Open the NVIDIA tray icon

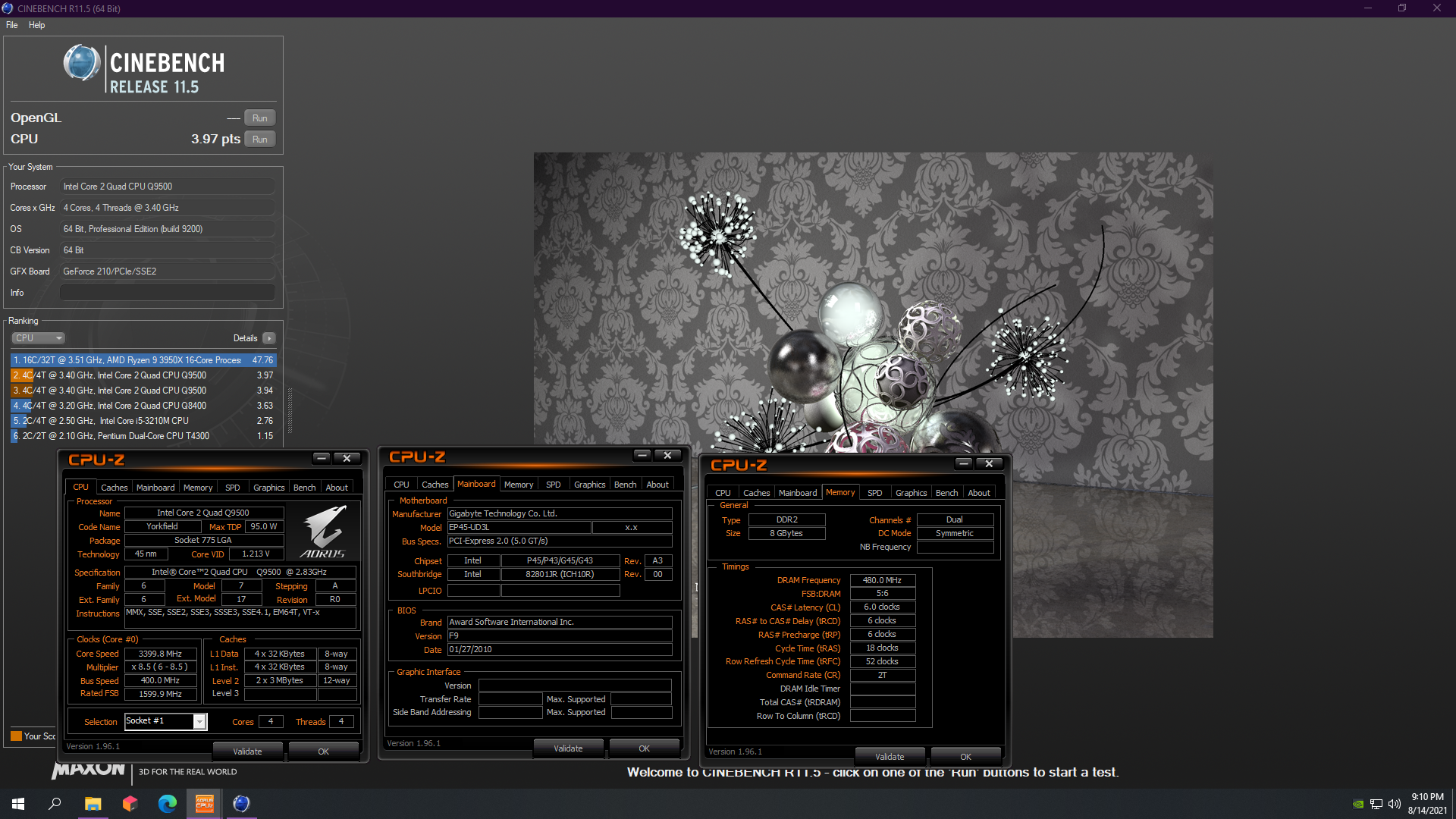click(1358, 804)
